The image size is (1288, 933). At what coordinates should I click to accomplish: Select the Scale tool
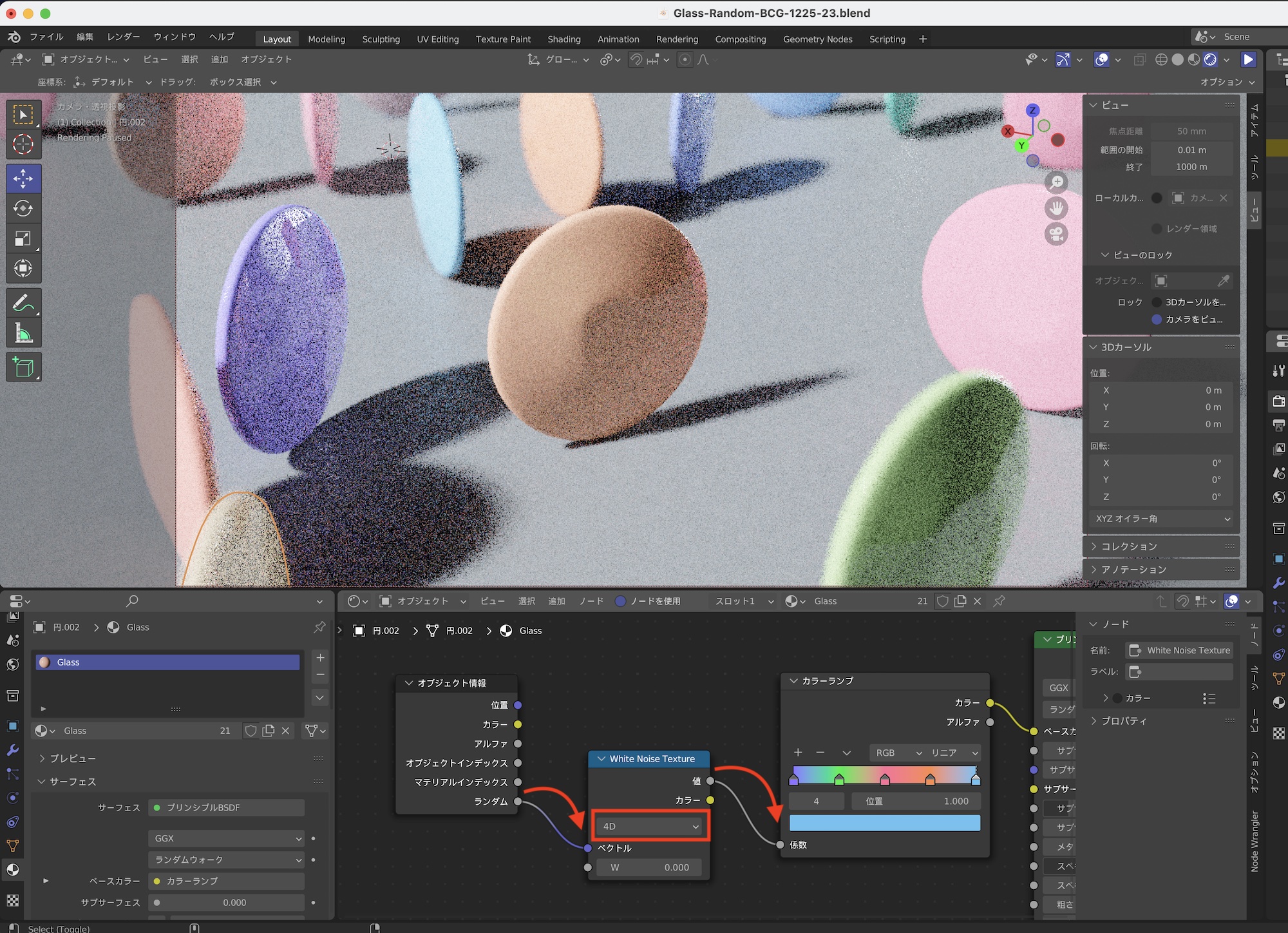[23, 238]
